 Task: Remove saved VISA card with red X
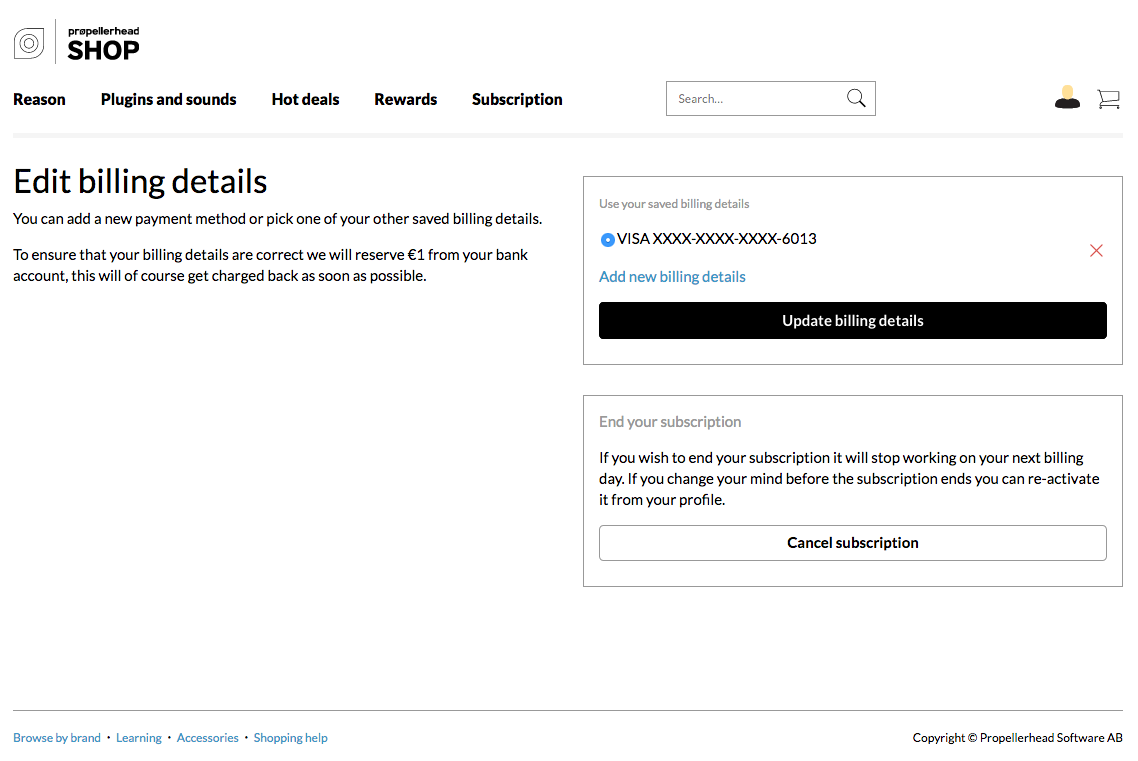click(x=1096, y=251)
